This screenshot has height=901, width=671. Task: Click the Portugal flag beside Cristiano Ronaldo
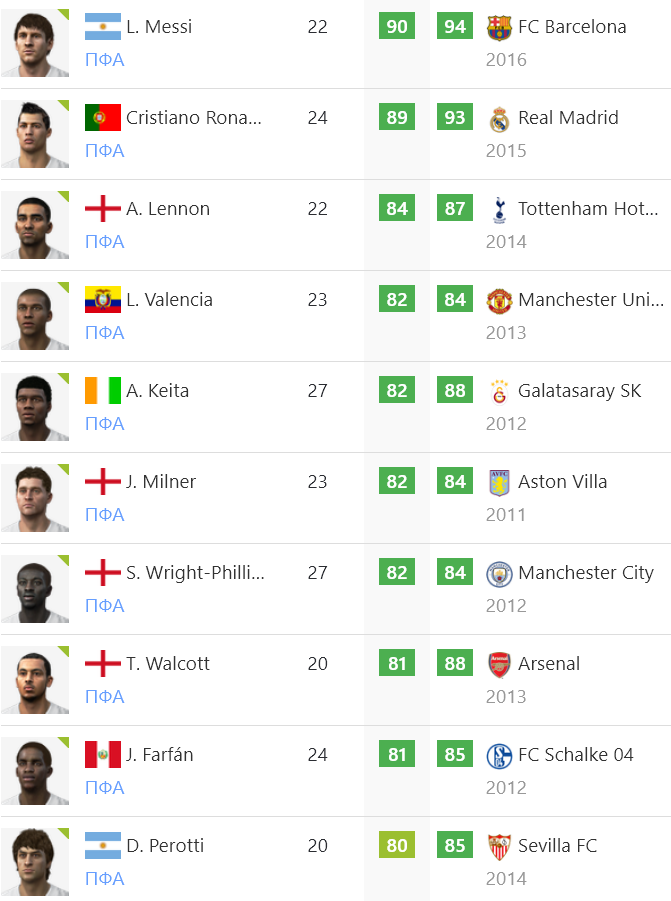click(103, 118)
